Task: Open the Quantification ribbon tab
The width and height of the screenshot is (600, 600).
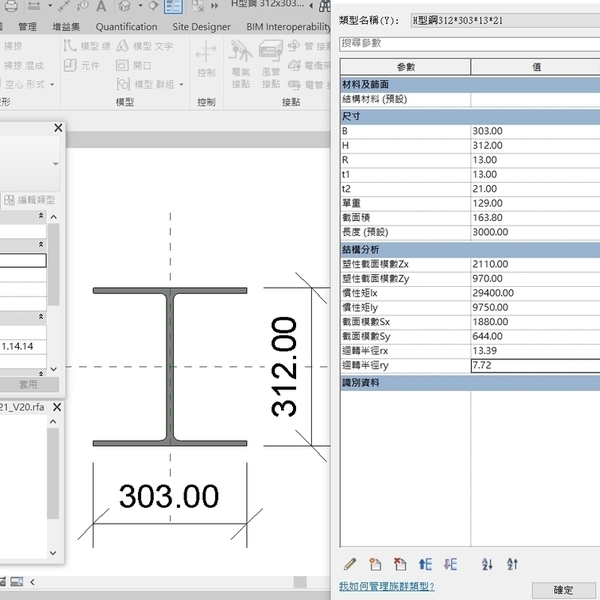Action: 128,26
